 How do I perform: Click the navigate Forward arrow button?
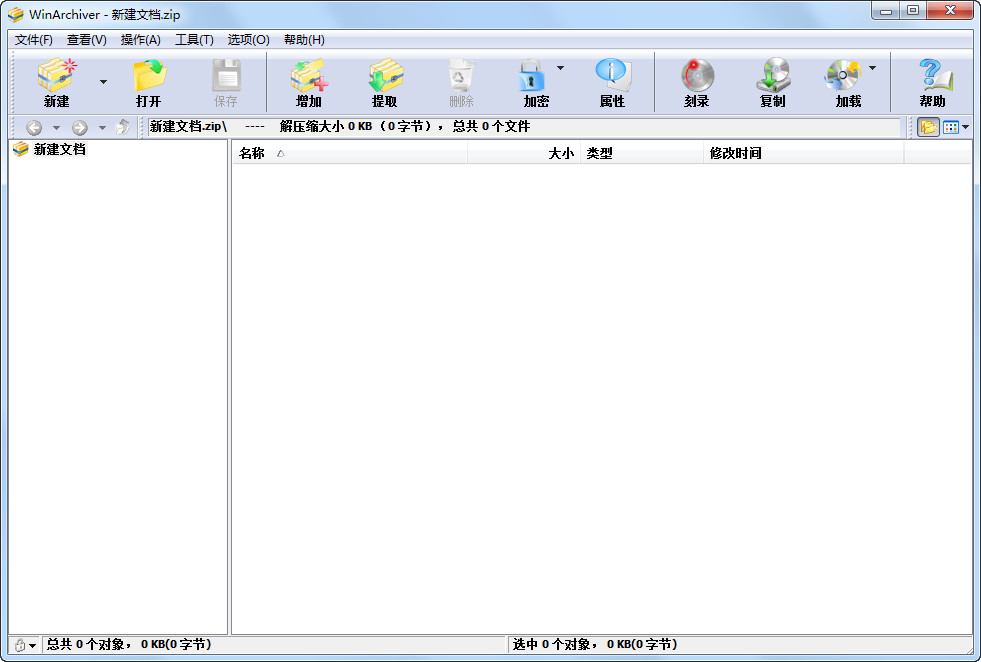(79, 128)
